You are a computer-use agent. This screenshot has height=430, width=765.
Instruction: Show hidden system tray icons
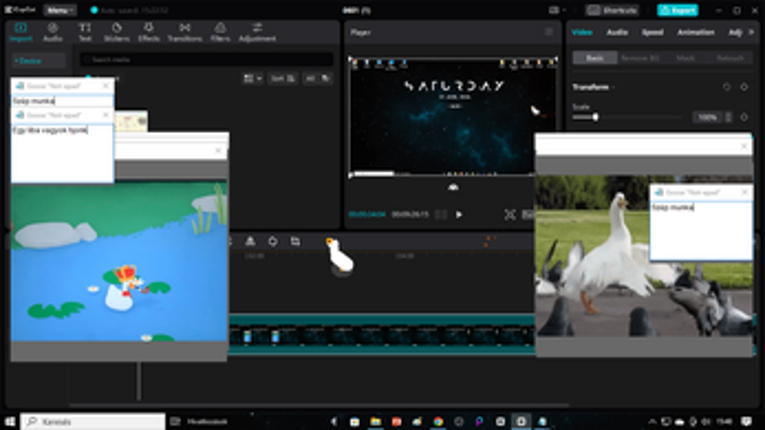pyautogui.click(x=652, y=422)
